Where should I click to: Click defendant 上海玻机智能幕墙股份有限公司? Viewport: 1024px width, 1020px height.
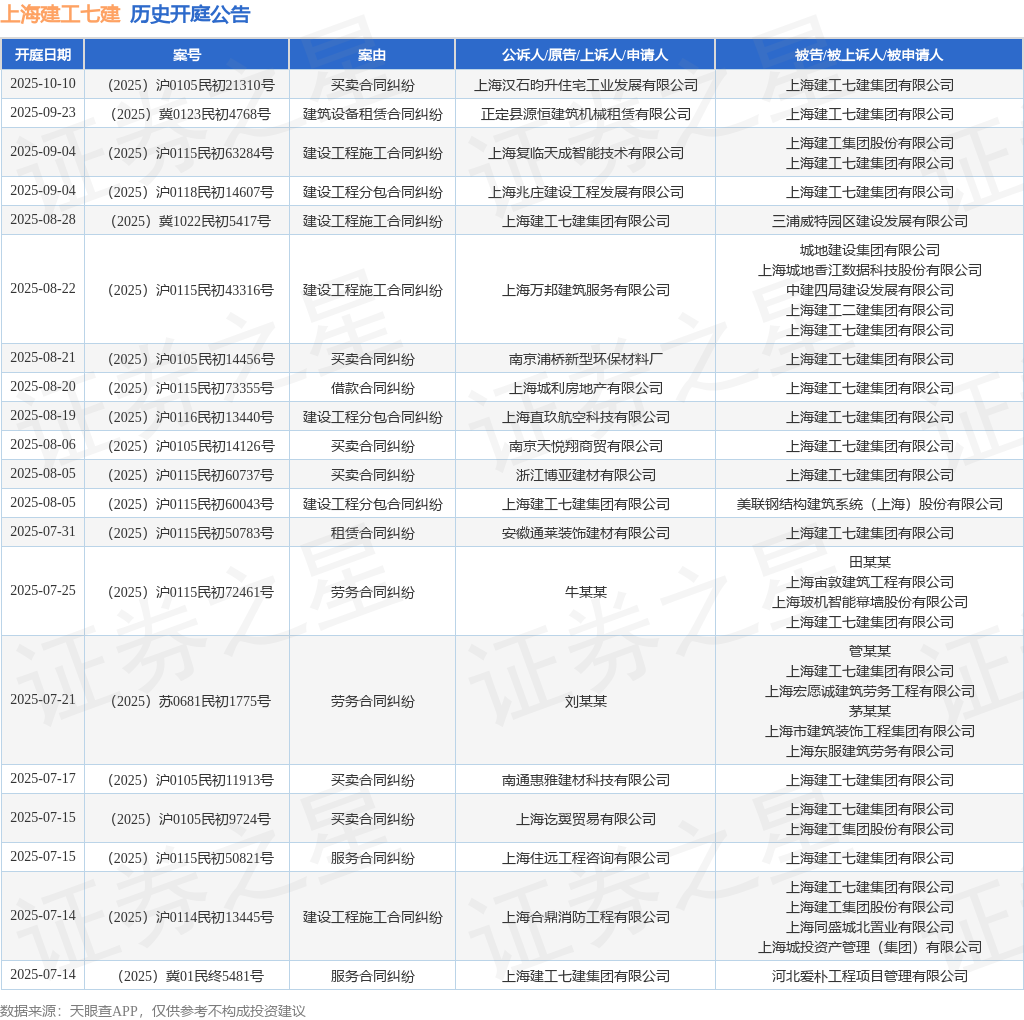click(x=870, y=602)
